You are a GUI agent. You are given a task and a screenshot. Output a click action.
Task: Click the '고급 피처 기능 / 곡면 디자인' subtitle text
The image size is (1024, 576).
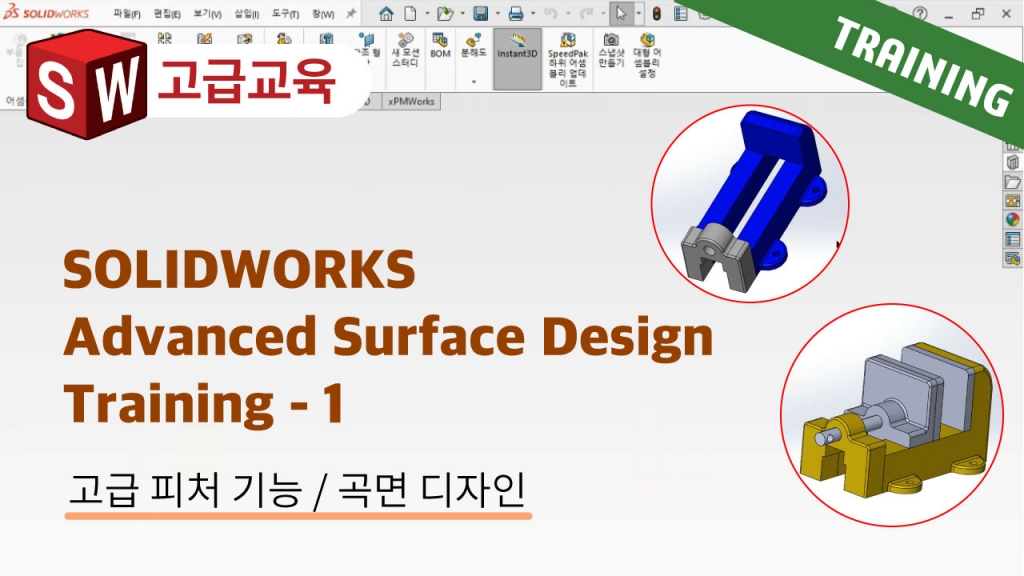297,490
